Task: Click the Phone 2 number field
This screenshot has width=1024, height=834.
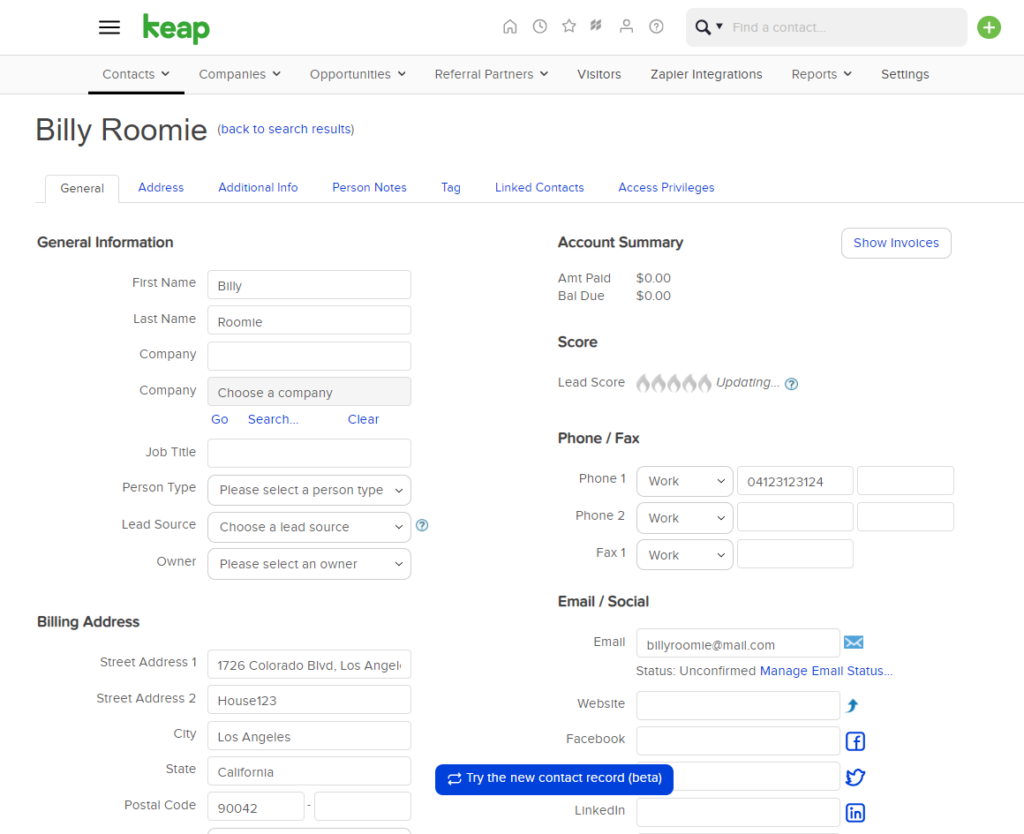Action: coord(795,518)
